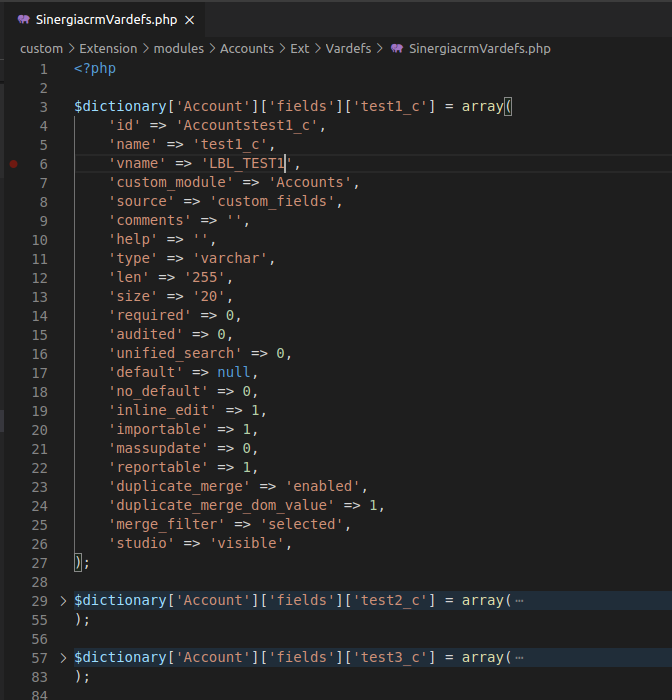Open SinergiacrmVardefs.php breadcrumb file entry
The image size is (672, 700).
click(480, 49)
